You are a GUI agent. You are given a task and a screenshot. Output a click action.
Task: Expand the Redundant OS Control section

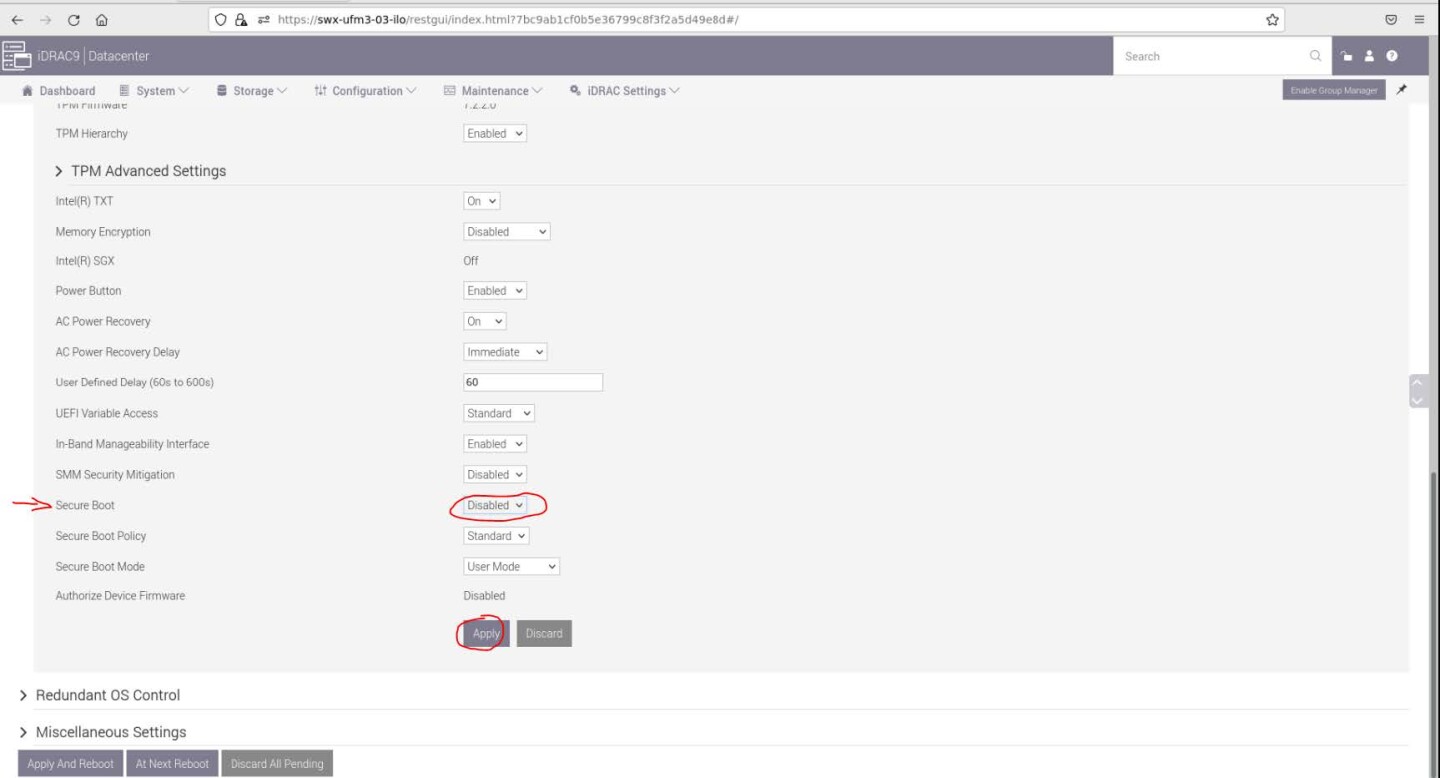tap(107, 695)
